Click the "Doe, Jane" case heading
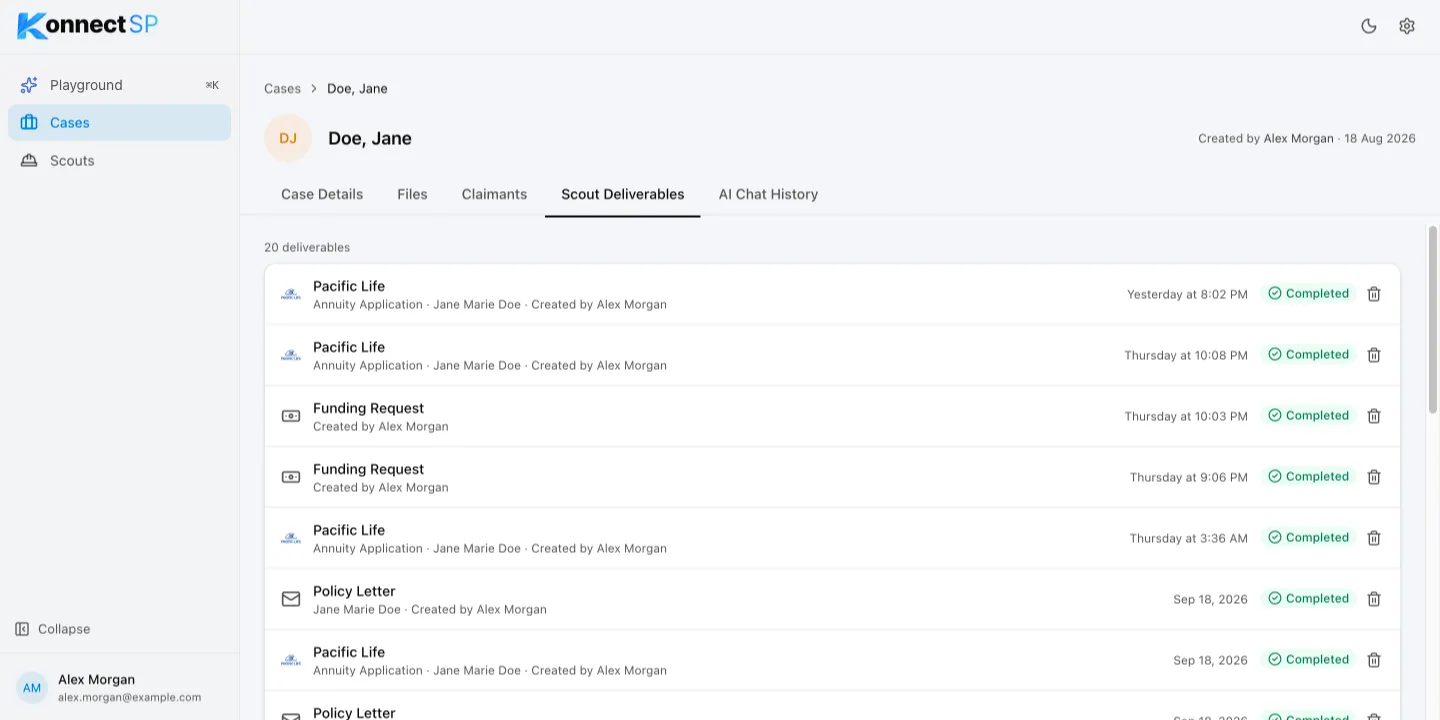This screenshot has height=720, width=1440. (370, 138)
